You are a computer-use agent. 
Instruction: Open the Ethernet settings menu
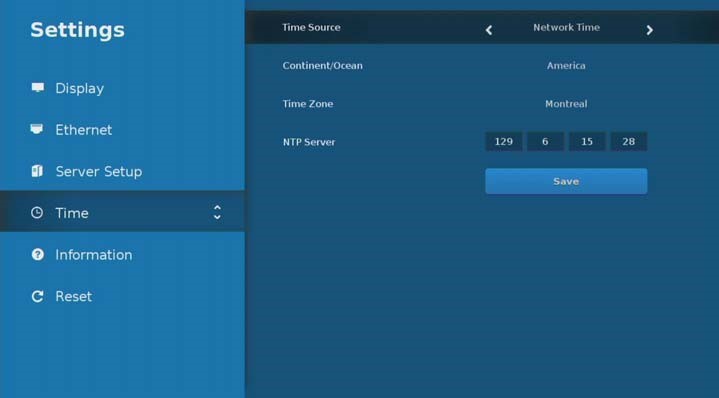[122, 130]
